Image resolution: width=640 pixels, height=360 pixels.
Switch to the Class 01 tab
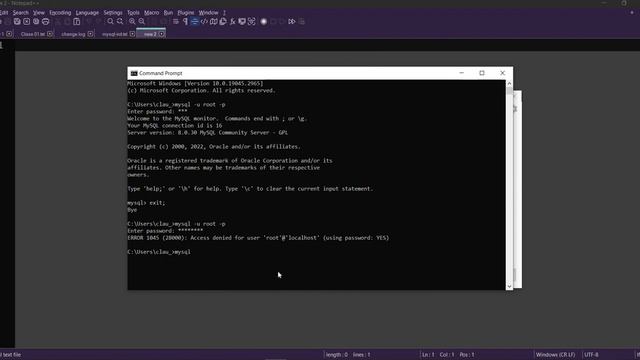33,34
